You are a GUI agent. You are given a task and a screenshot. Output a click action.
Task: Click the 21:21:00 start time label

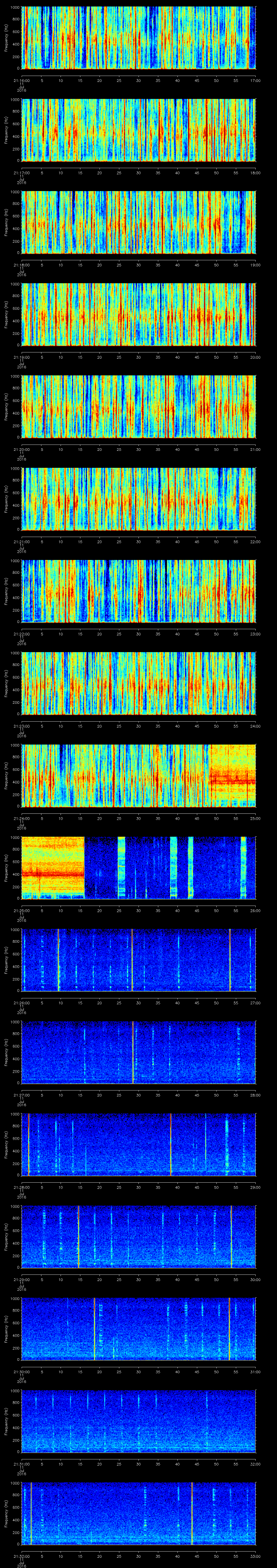click(21, 542)
